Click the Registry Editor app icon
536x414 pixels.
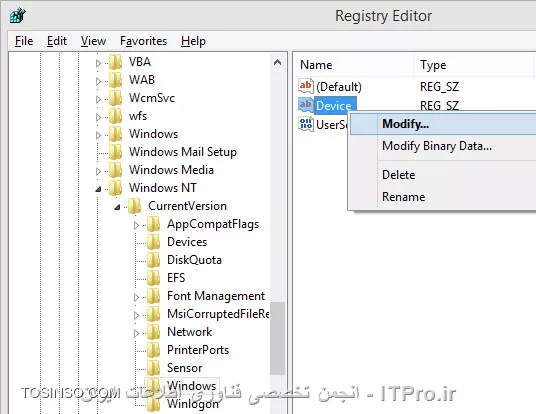coord(18,16)
